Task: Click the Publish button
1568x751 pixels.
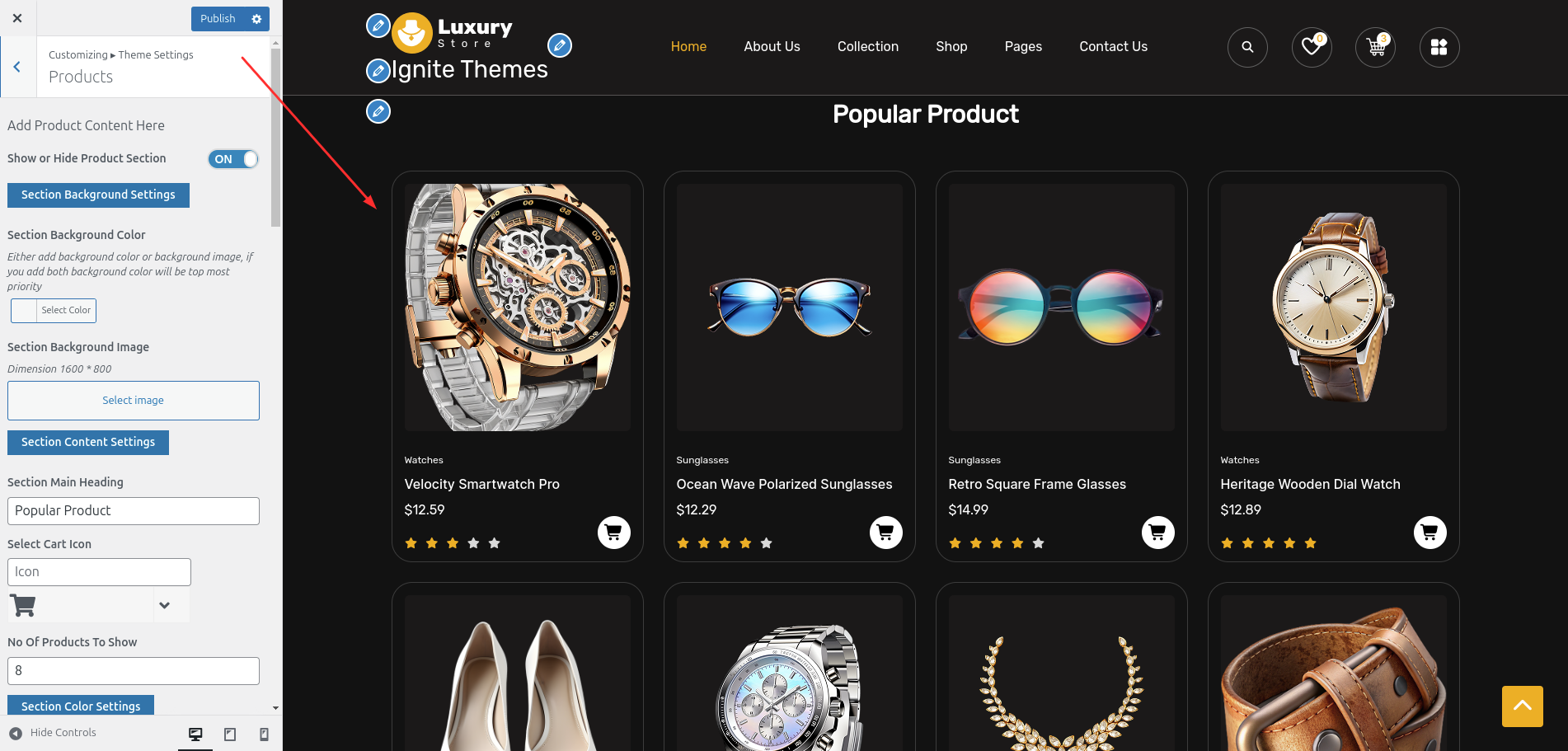Action: pos(218,19)
